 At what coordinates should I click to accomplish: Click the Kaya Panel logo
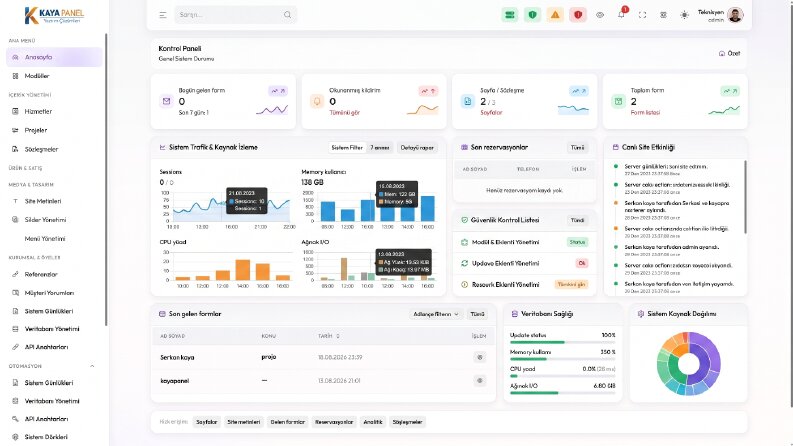point(54,15)
